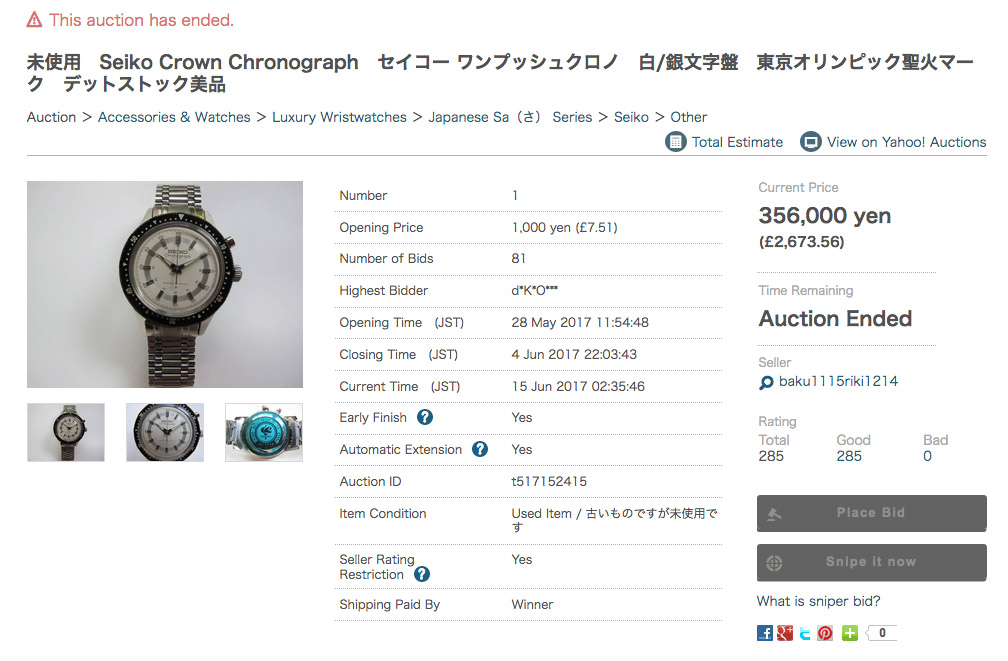Share via the Twitter bird icon
Image resolution: width=1008 pixels, height=661 pixels.
(x=805, y=633)
